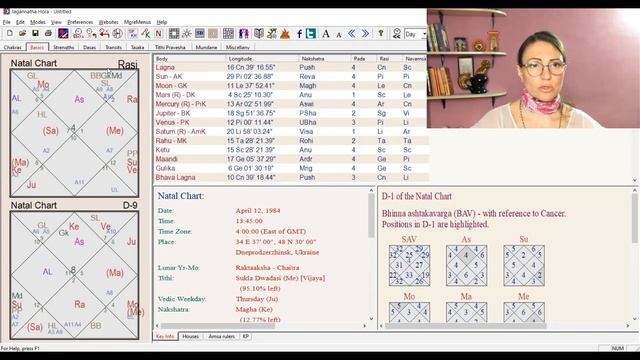Image resolution: width=640 pixels, height=360 pixels.
Task: Switch to the Tajaka tab
Action: coord(138,47)
